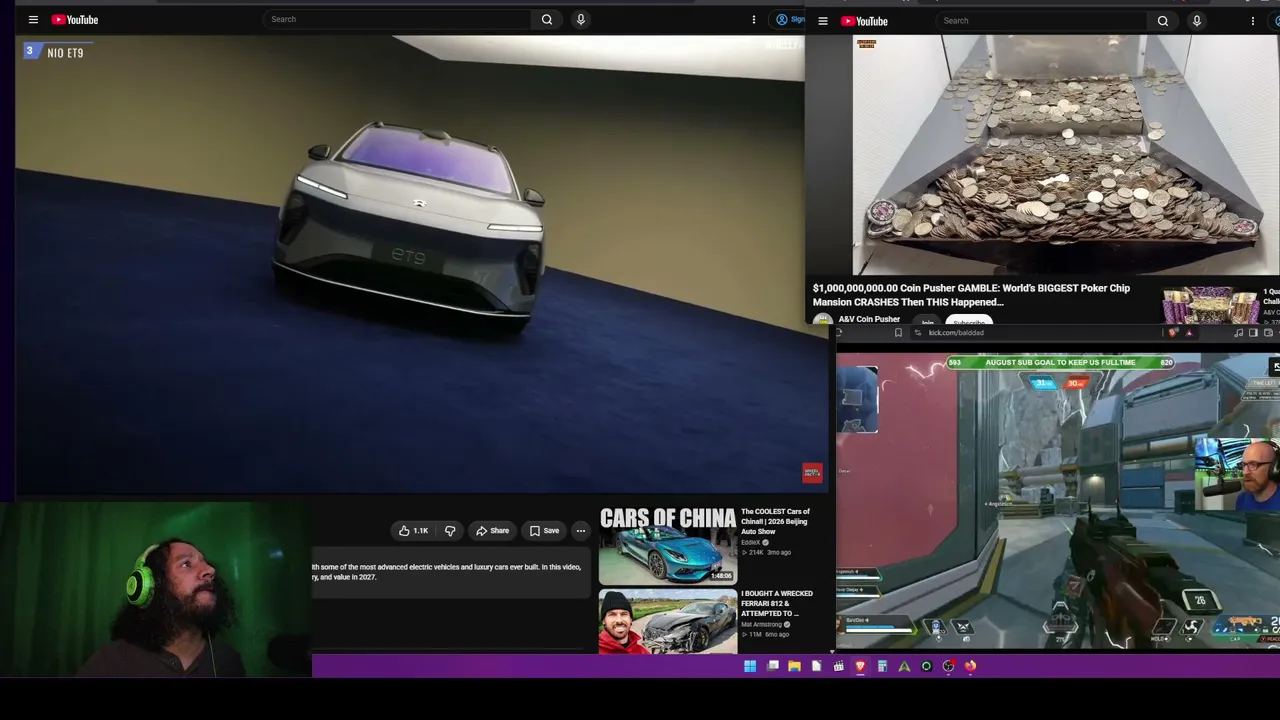Open the media control icon in Kick window
The height and width of the screenshot is (720, 1280).
(x=1239, y=333)
